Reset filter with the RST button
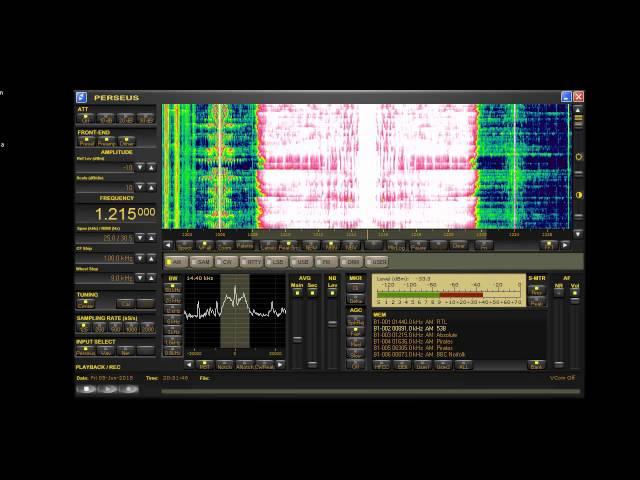 204,365
